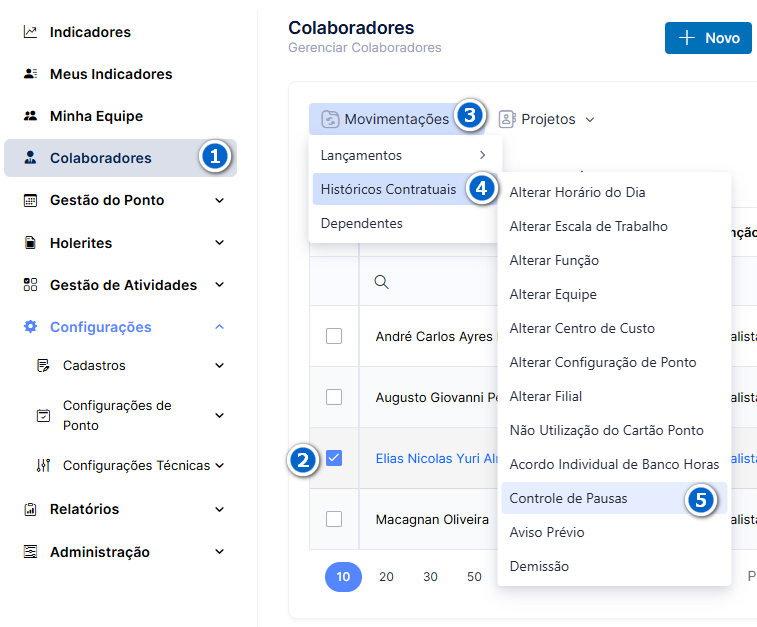Click the Gestão de Atividades grid icon

pyautogui.click(x=30, y=285)
